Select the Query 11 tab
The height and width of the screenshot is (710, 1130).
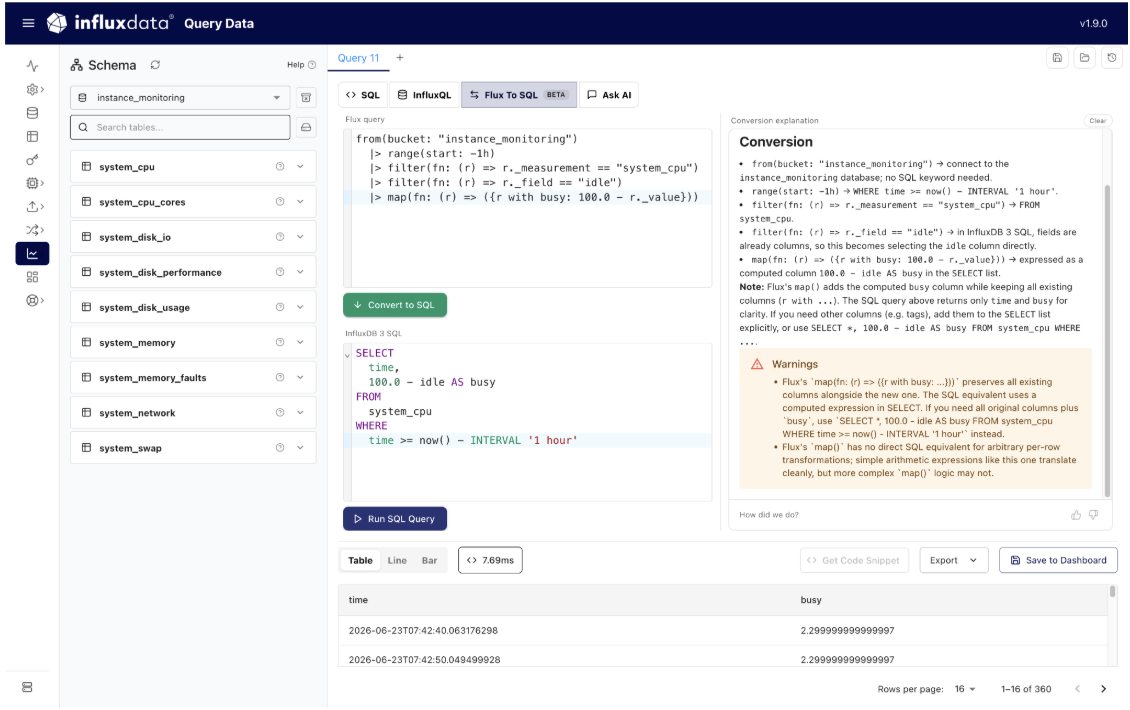pyautogui.click(x=358, y=58)
